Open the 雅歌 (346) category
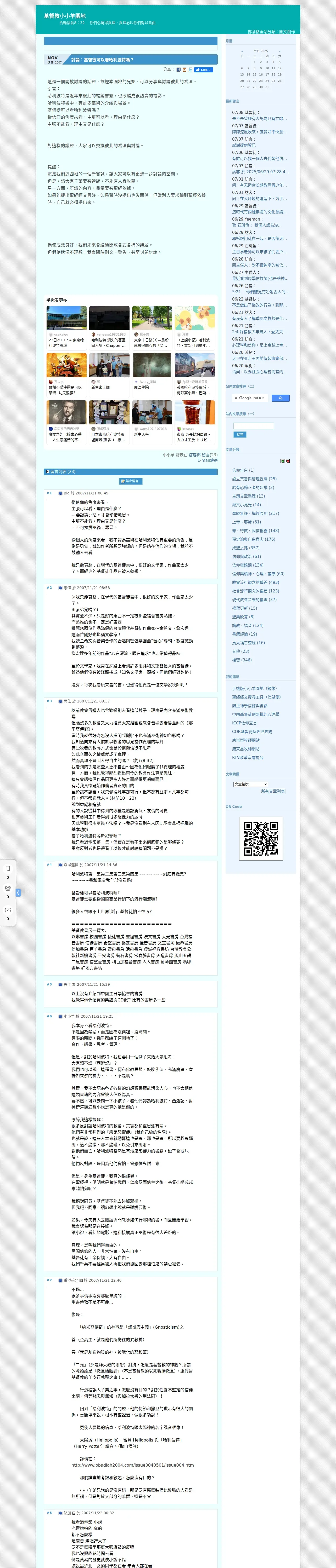The image size is (336, 1568). point(242,660)
